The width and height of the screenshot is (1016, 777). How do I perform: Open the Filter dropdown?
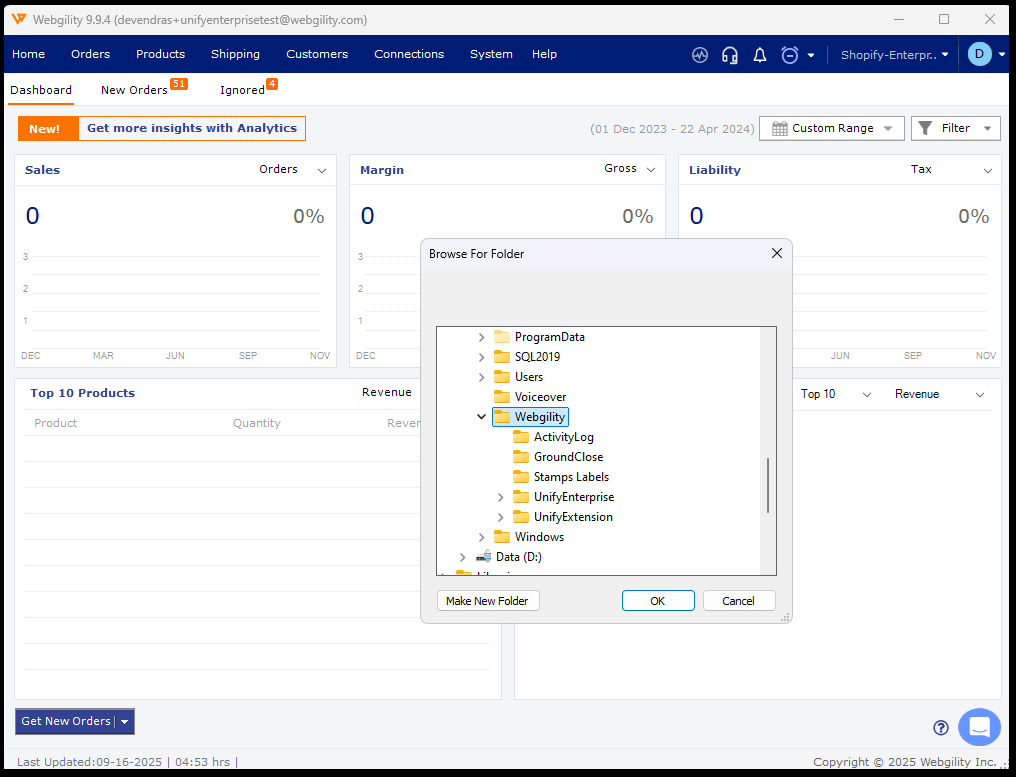point(955,128)
